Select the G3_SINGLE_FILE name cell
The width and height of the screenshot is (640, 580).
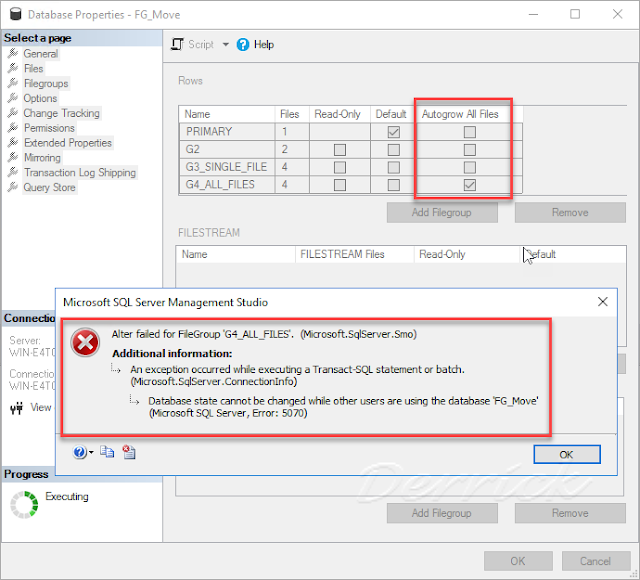227,167
